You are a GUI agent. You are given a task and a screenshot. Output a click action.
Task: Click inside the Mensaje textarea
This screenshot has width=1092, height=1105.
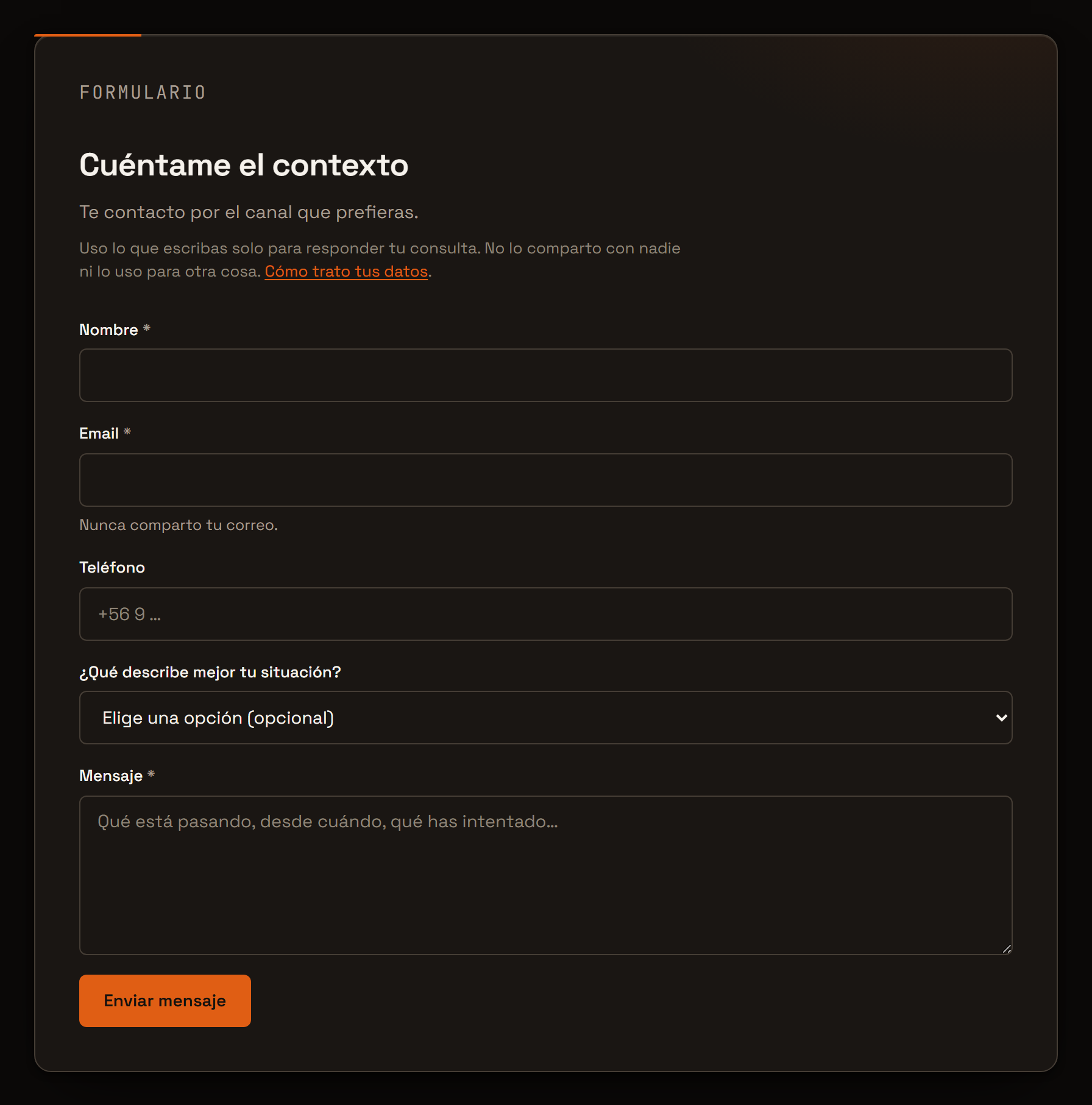[545, 875]
